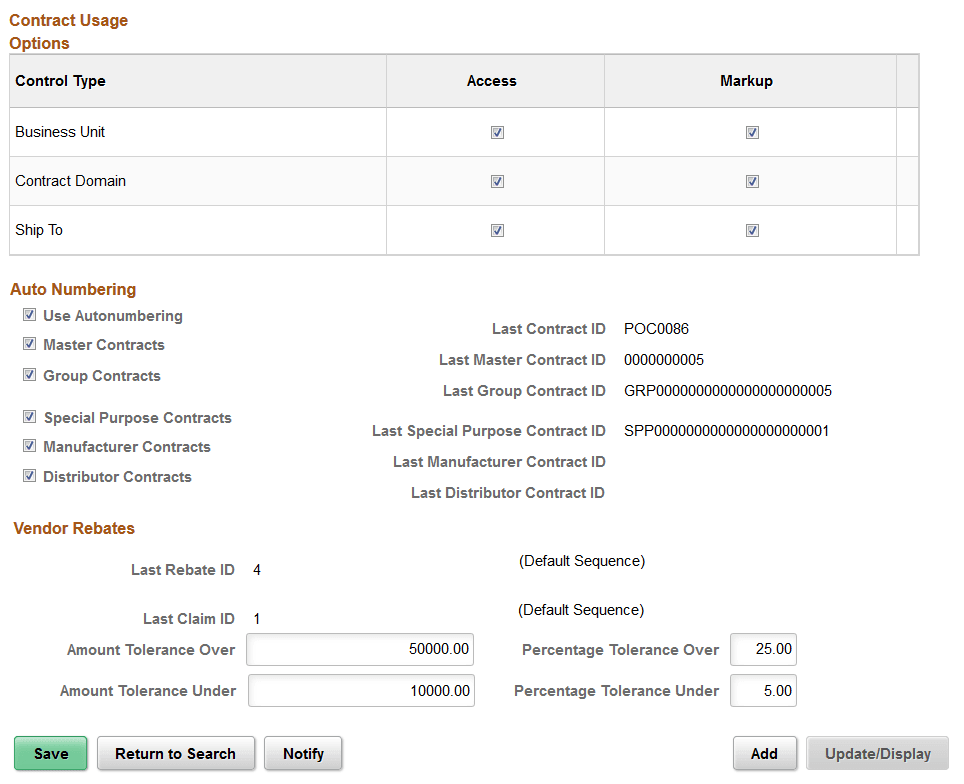Select the Amount Tolerance Over field
This screenshot has width=964, height=784.
pyautogui.click(x=361, y=649)
